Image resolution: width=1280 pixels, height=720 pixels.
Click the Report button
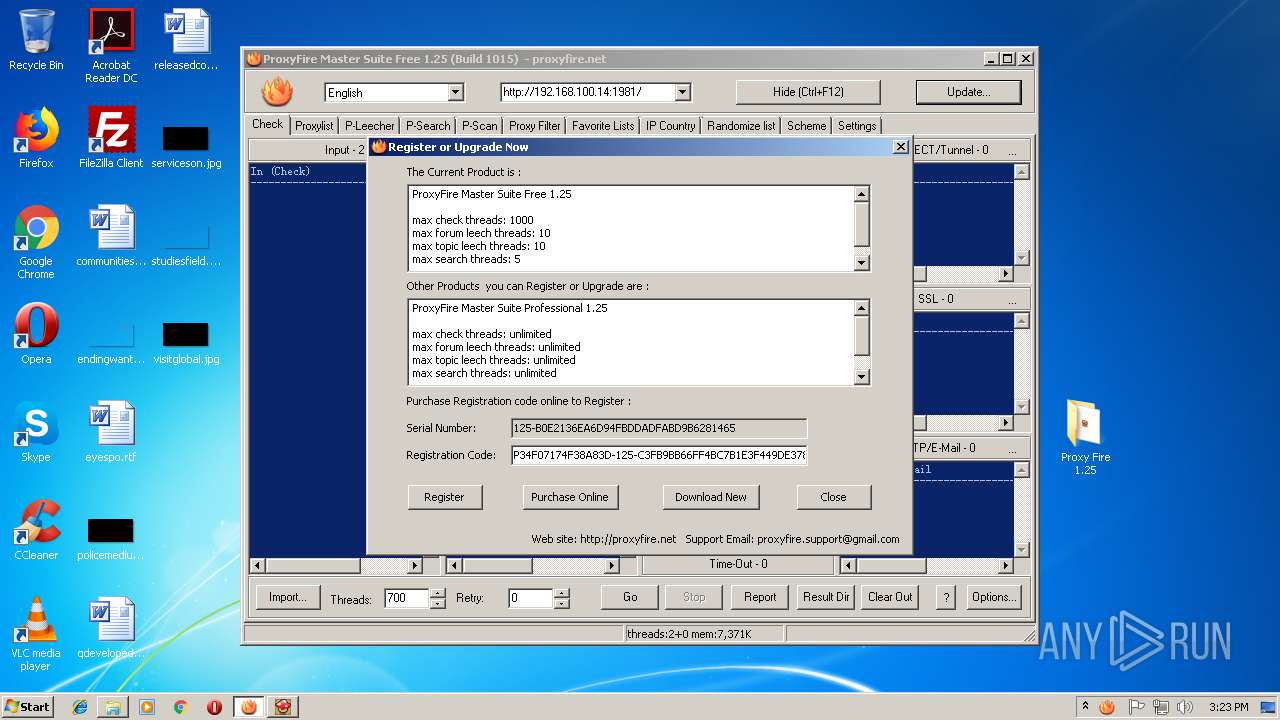point(760,597)
